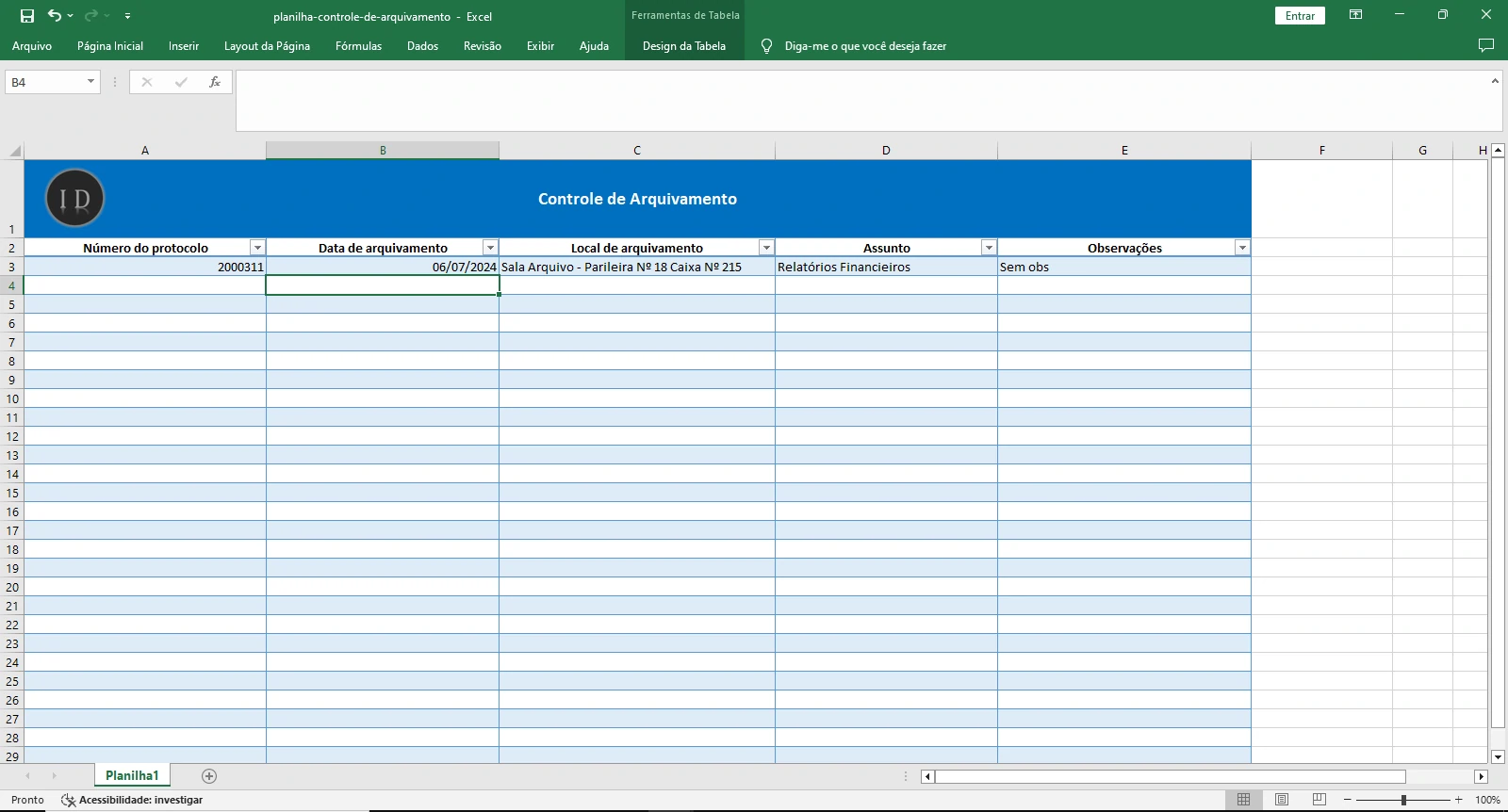1508x812 pixels.
Task: Open the comments icon at top right
Action: click(1486, 45)
